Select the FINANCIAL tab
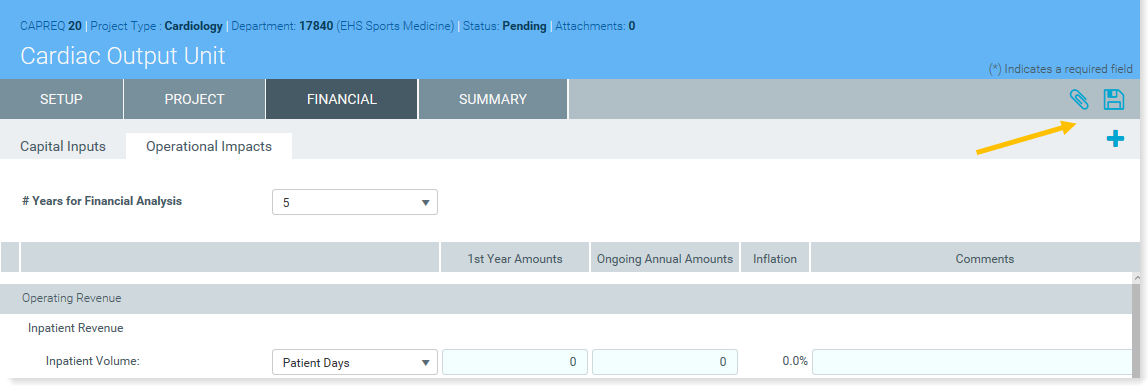 pos(342,99)
